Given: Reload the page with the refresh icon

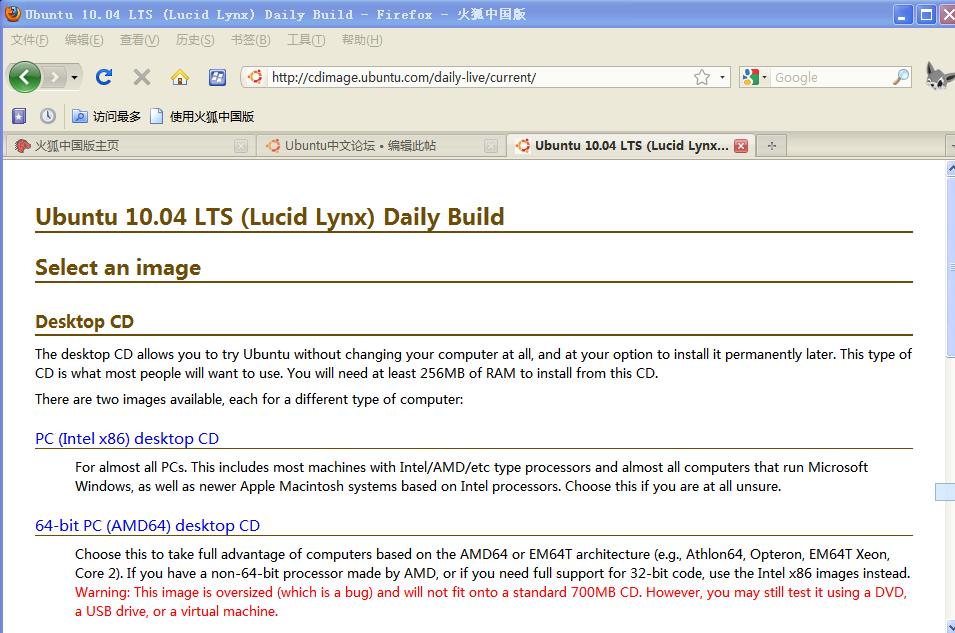Looking at the screenshot, I should [x=104, y=77].
